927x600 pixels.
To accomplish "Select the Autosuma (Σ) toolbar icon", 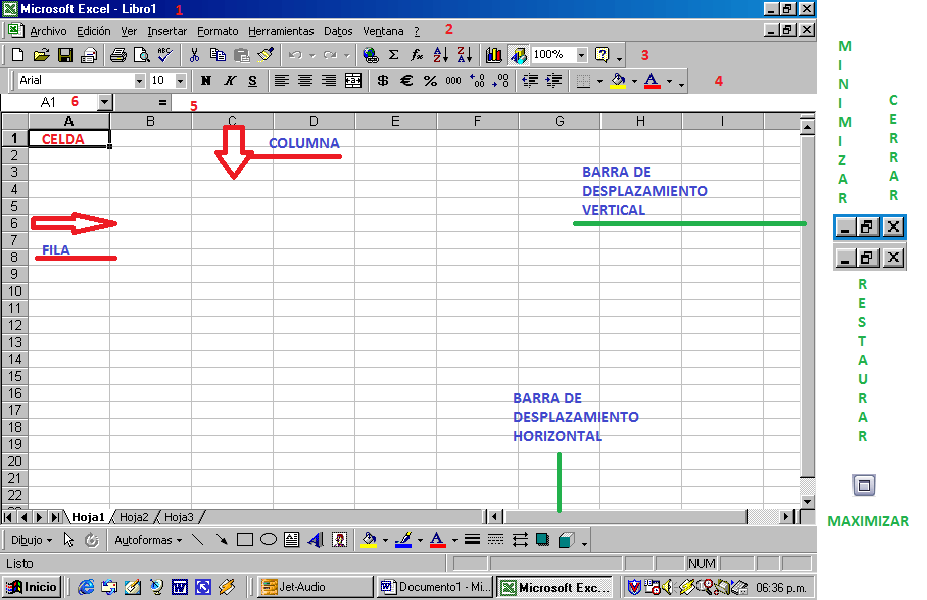I will pyautogui.click(x=392, y=56).
